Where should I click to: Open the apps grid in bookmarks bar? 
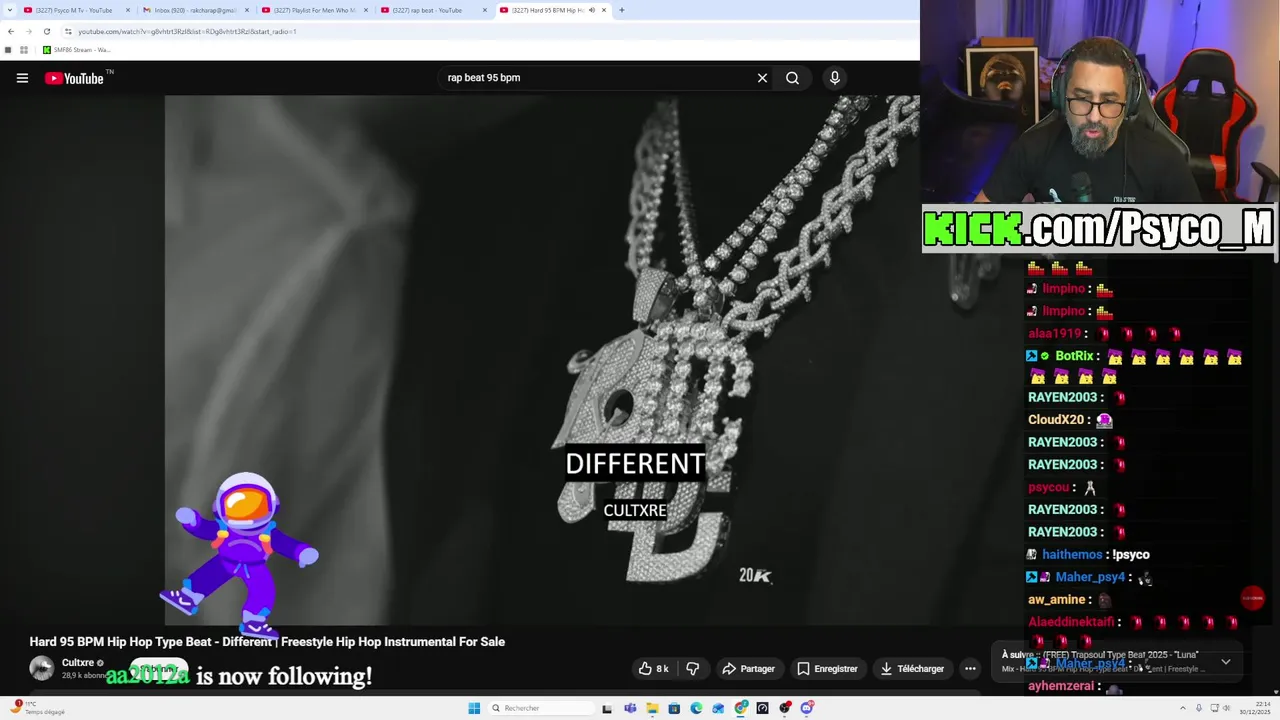(24, 50)
